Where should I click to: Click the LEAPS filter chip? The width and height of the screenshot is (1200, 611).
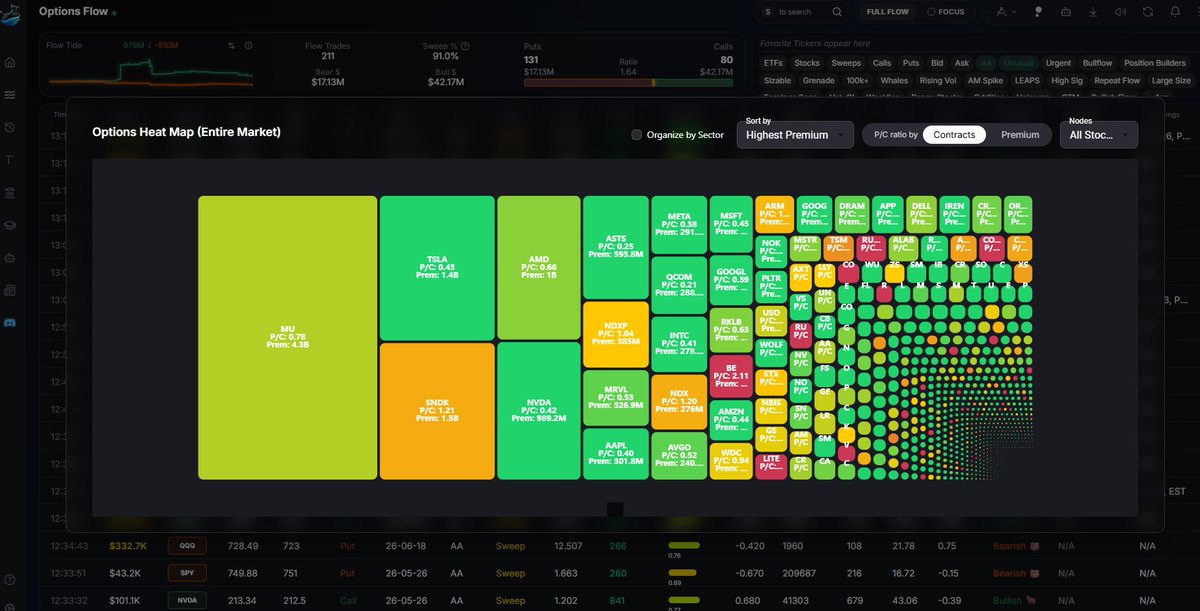(x=1026, y=80)
